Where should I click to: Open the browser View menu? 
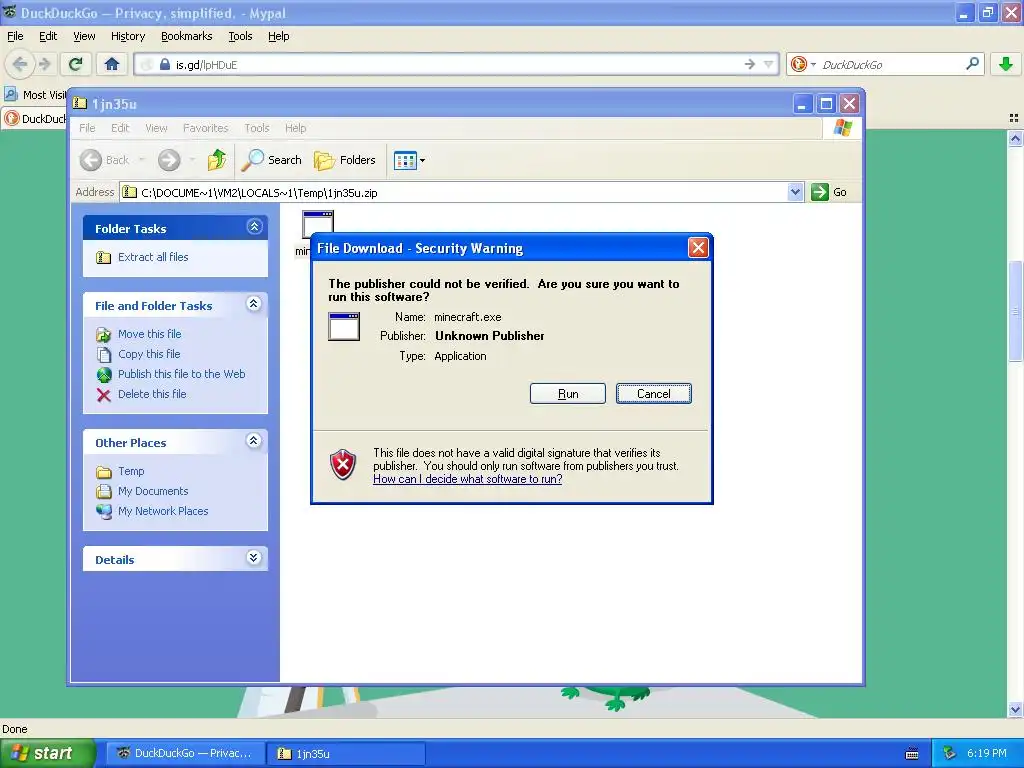pos(84,36)
